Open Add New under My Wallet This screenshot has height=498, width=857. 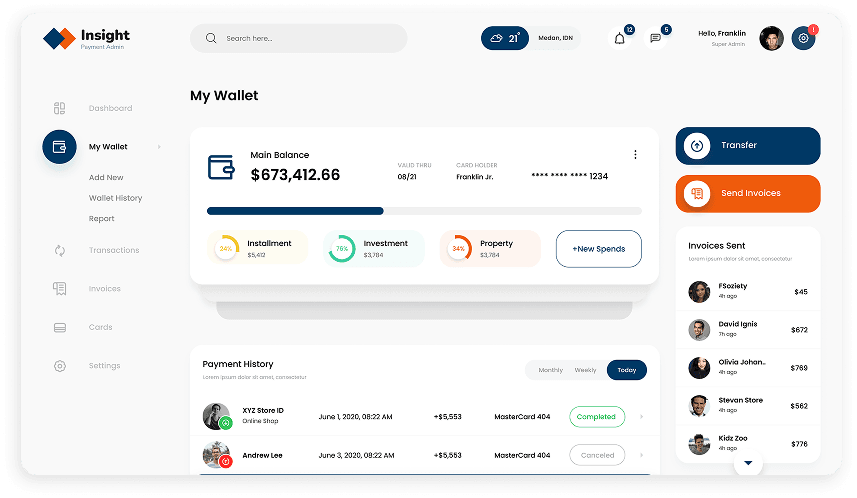(x=106, y=177)
